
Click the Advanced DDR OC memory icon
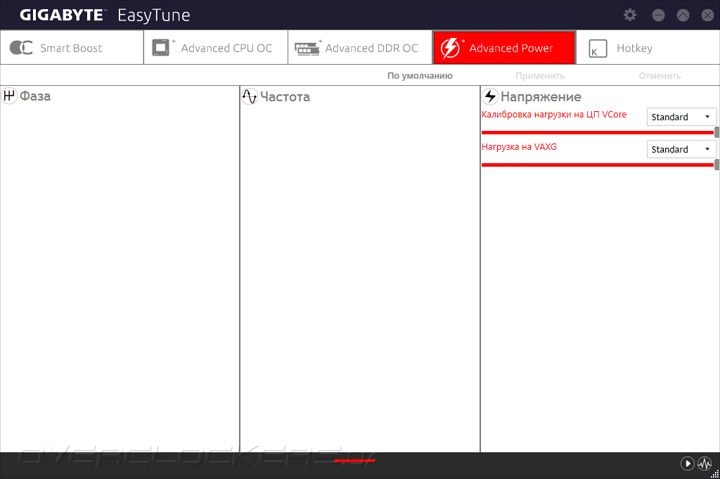click(x=307, y=48)
